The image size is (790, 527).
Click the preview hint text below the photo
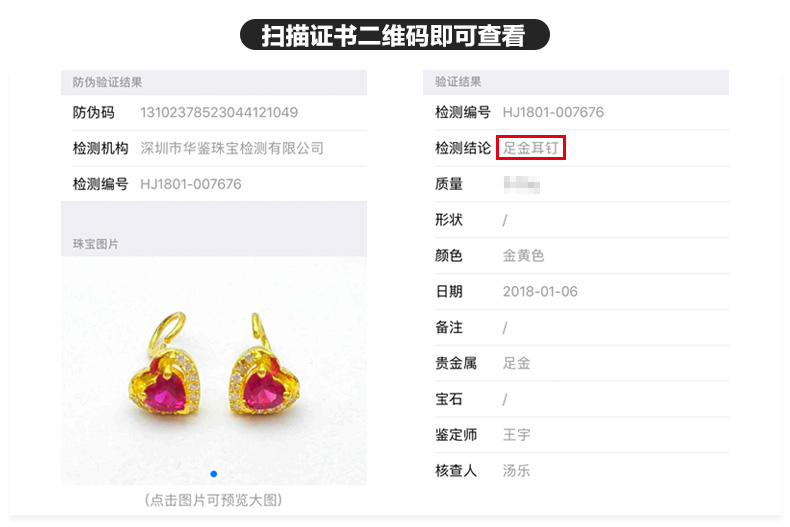[x=213, y=500]
